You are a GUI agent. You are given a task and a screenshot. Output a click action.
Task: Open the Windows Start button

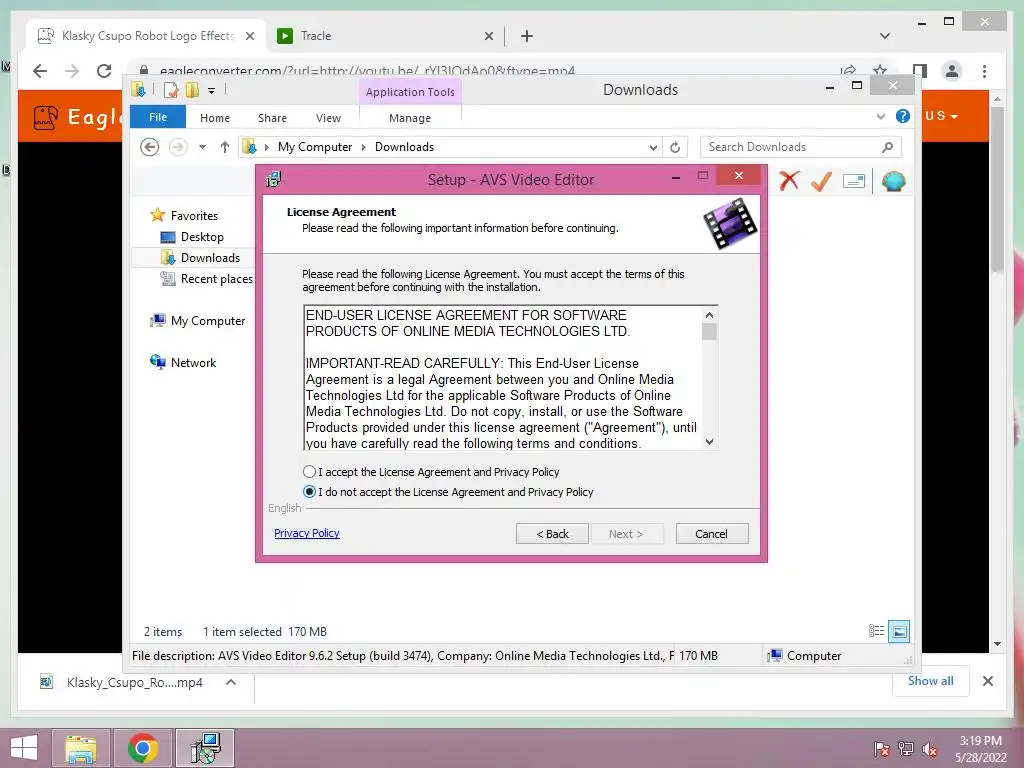point(24,748)
